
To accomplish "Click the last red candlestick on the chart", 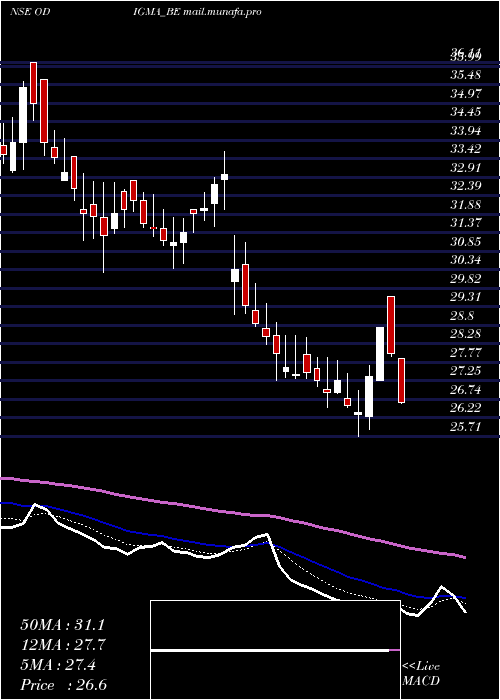I will click(401, 380).
